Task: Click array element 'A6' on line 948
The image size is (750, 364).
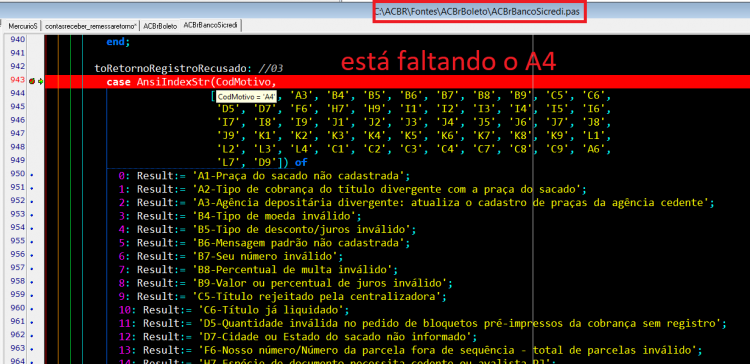Action: 595,149
